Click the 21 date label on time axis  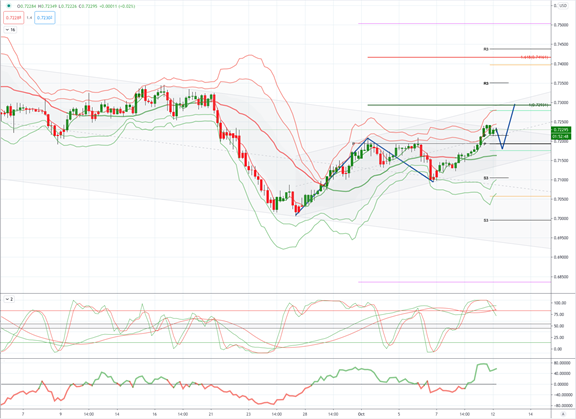pos(211,414)
